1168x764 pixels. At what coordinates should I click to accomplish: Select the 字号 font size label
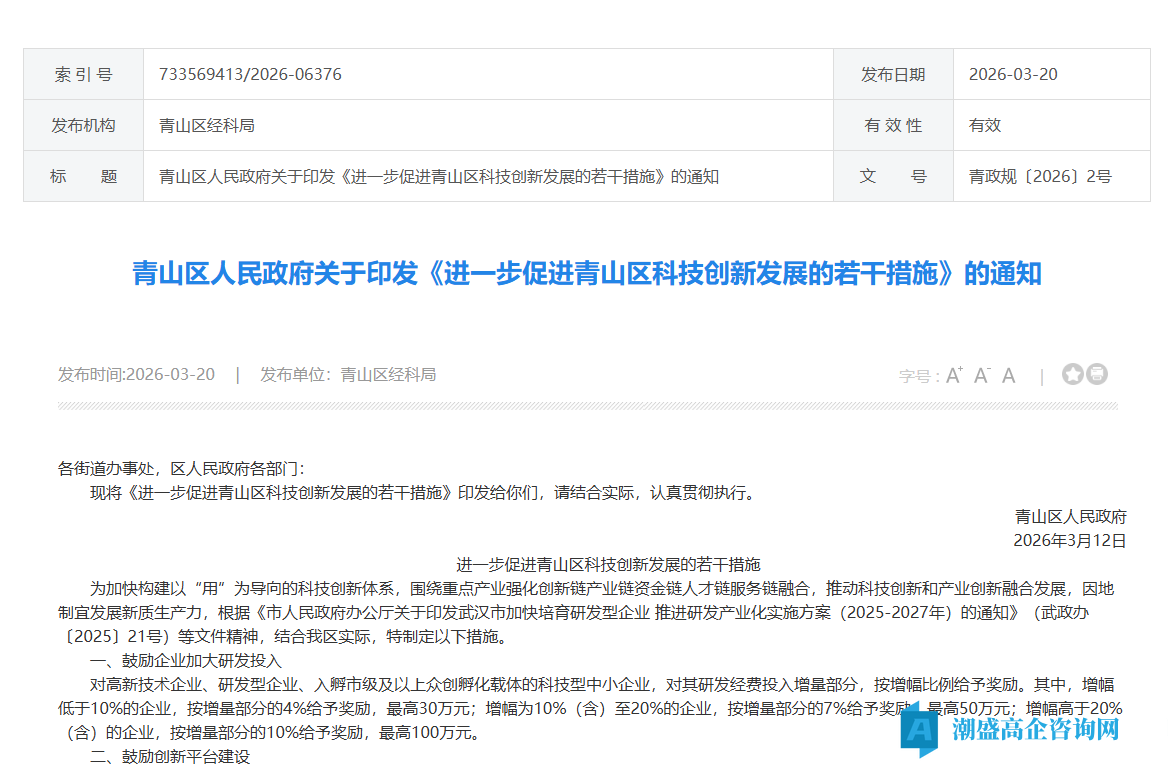[x=916, y=374]
